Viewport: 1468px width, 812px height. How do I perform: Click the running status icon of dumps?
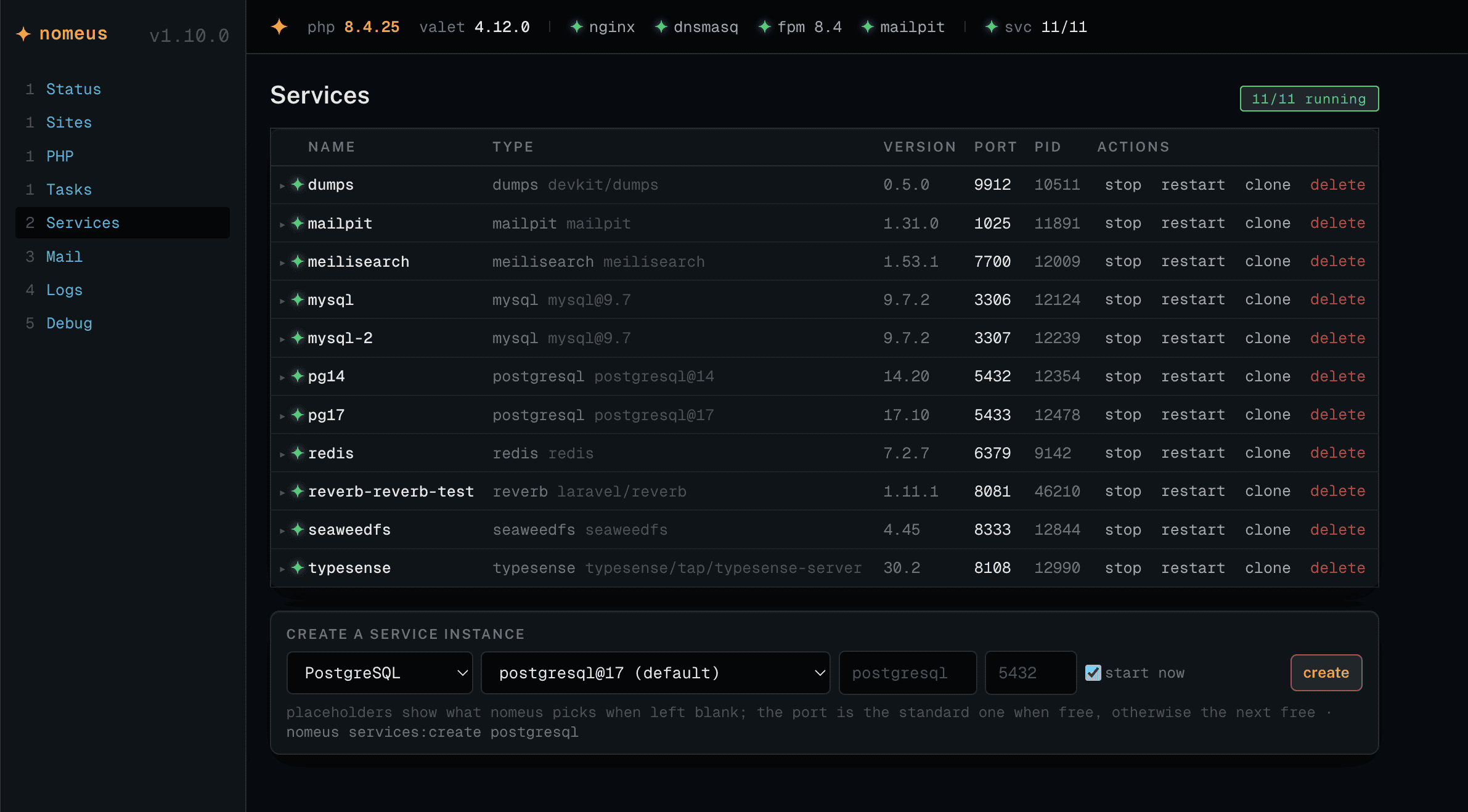[298, 184]
